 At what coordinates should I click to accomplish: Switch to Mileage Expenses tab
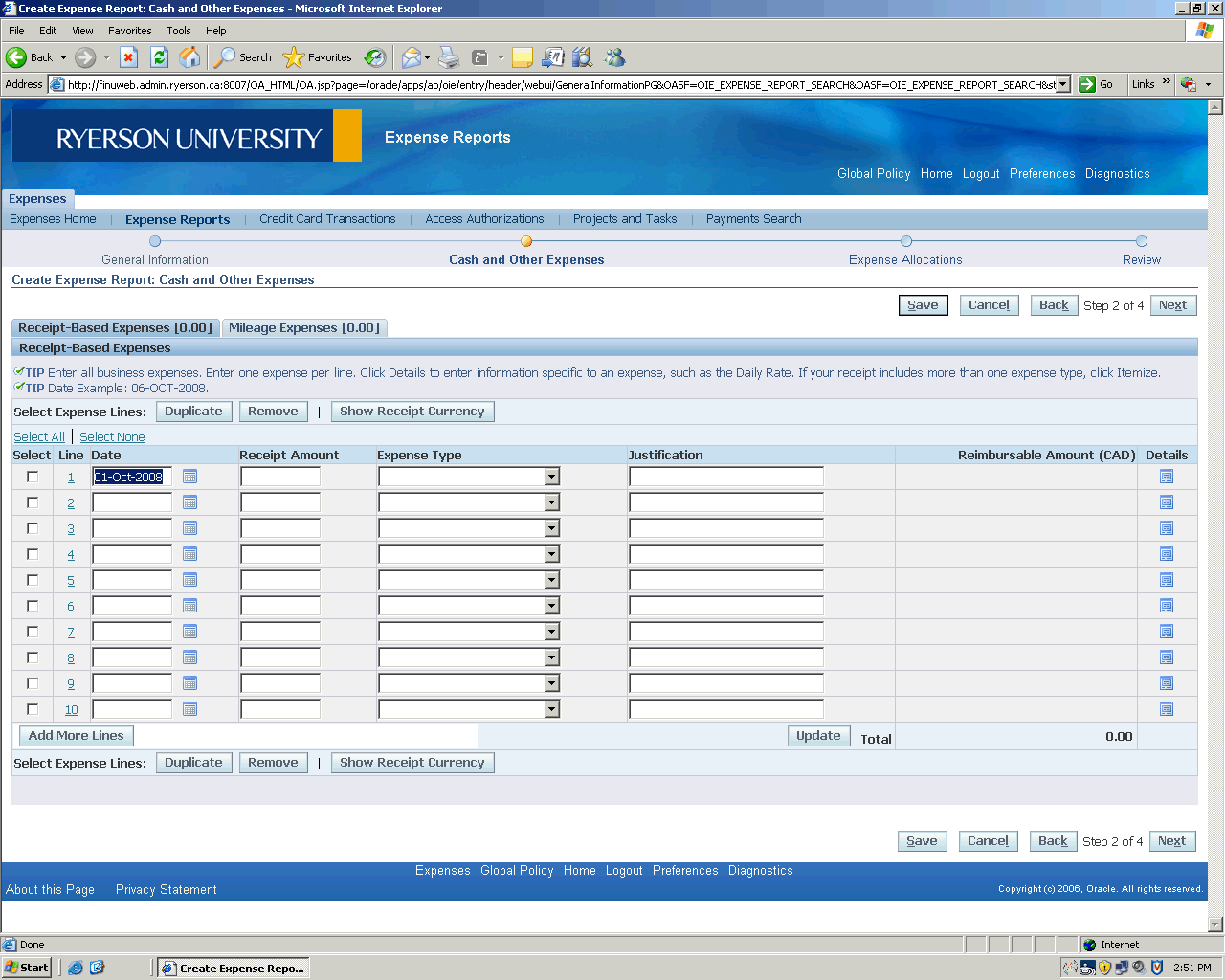(x=303, y=328)
